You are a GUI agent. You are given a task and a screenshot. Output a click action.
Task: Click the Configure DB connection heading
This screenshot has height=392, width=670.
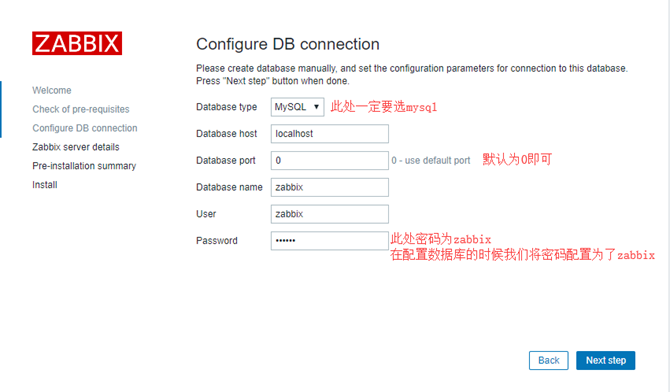(288, 44)
